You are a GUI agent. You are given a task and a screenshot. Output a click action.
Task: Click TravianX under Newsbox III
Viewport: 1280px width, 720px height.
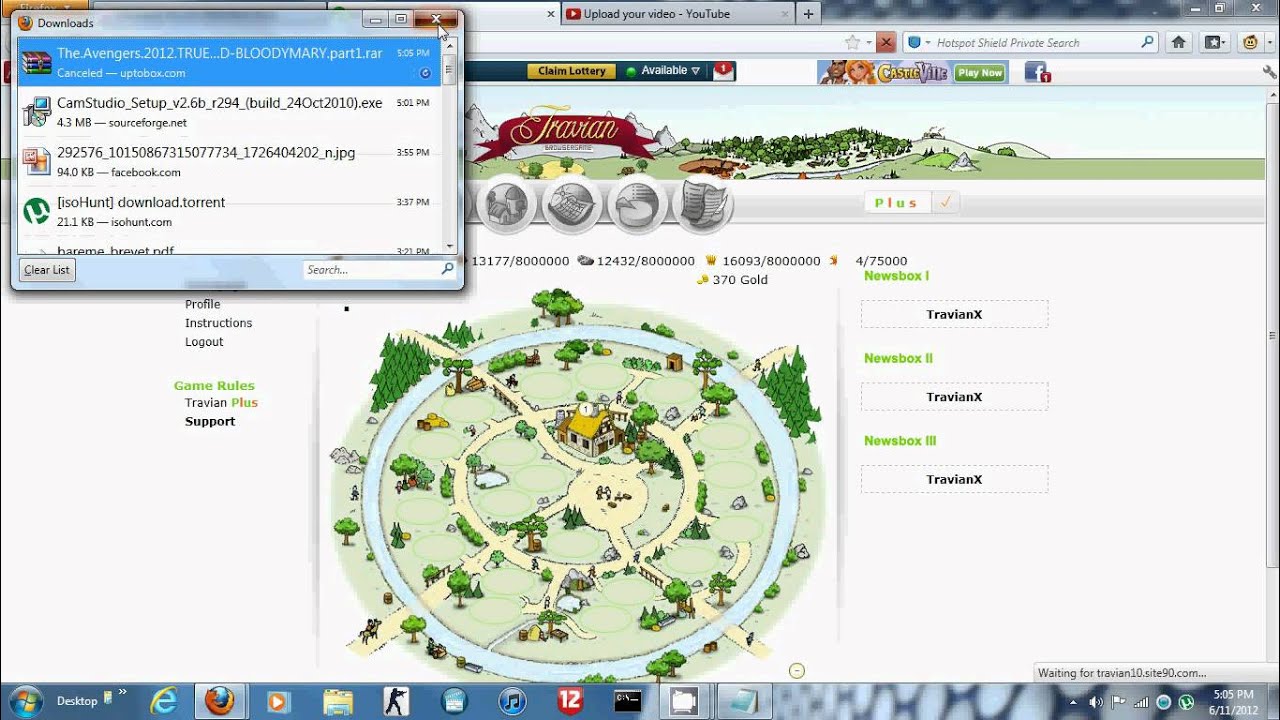954,479
